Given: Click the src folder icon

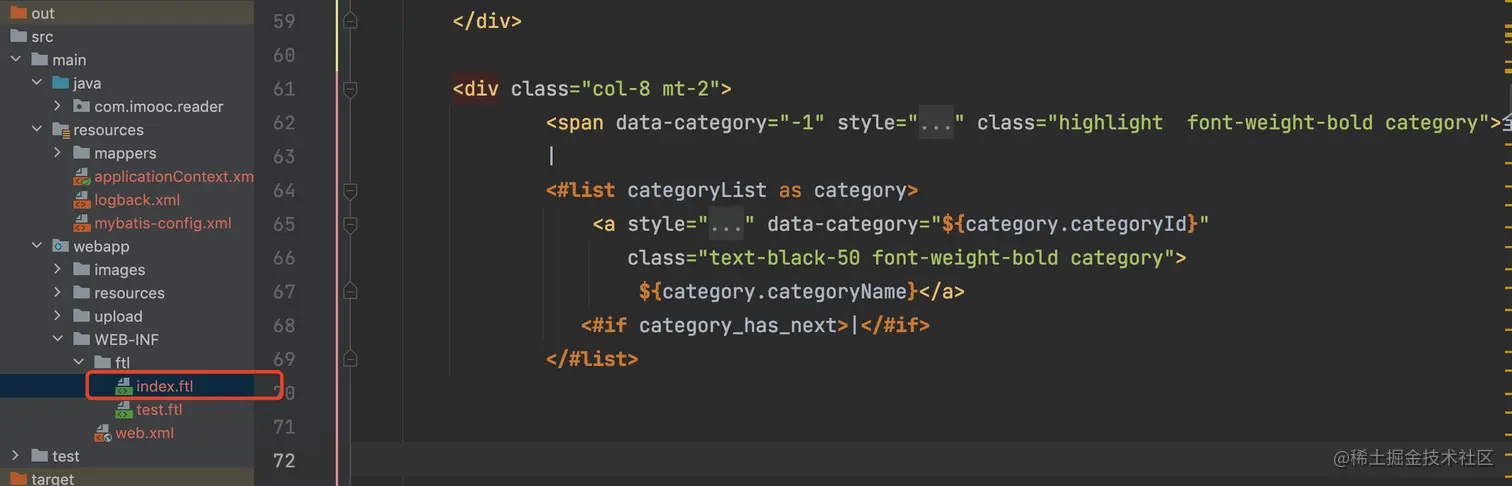Looking at the screenshot, I should pyautogui.click(x=19, y=37).
